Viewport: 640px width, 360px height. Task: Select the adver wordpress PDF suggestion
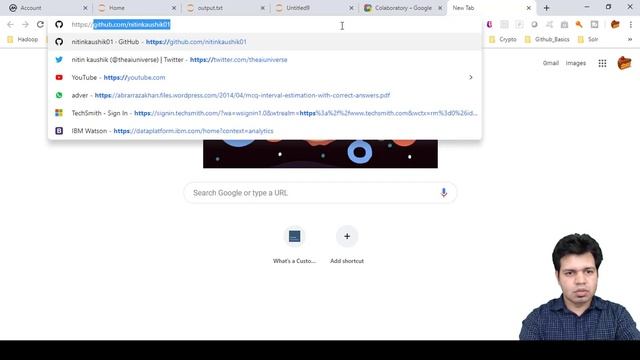[264, 95]
